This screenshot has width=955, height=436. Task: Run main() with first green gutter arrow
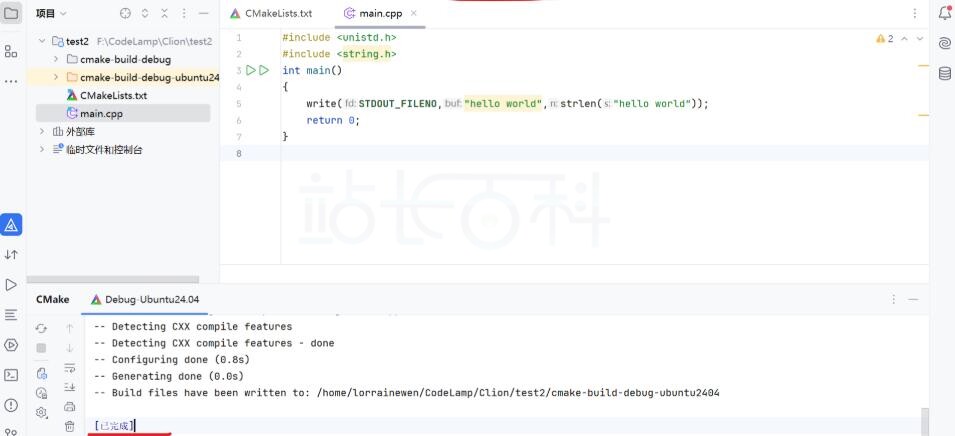pos(250,71)
